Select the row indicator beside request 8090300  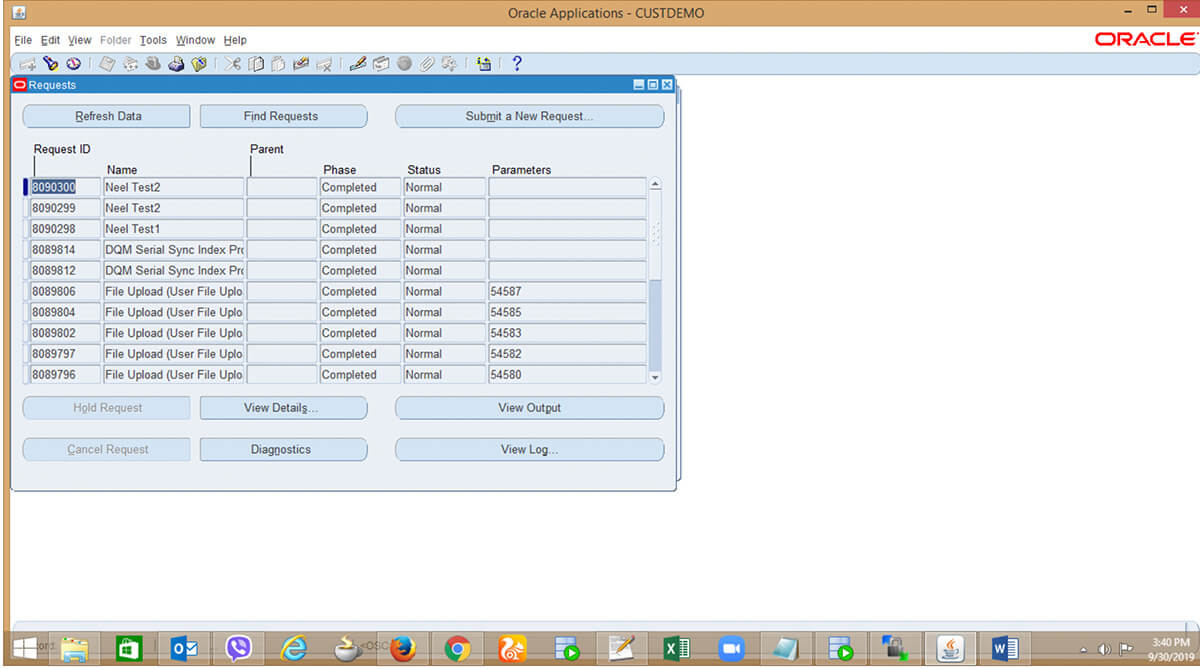point(26,187)
